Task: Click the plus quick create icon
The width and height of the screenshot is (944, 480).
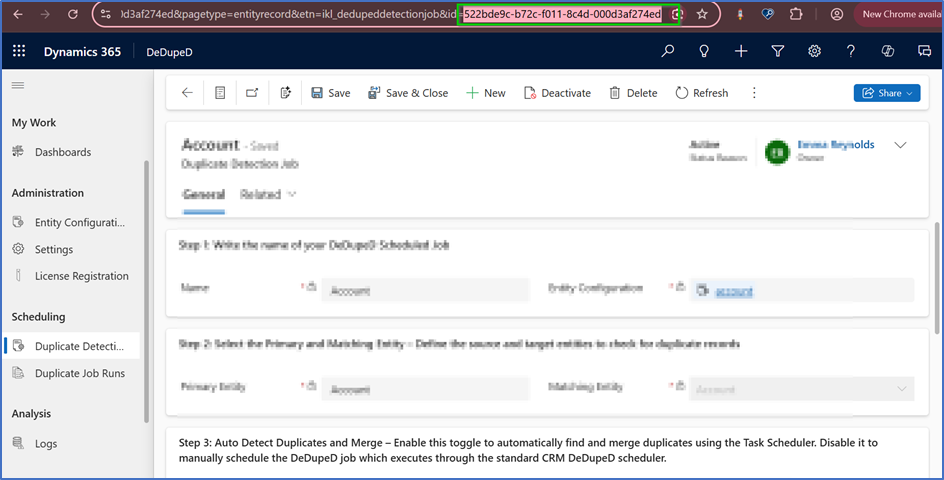Action: [741, 51]
